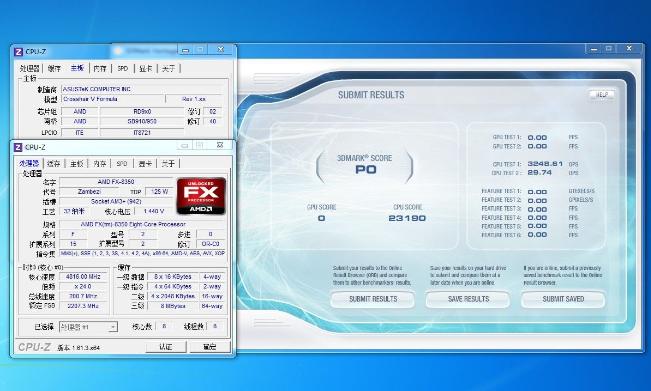Image resolution: width=651 pixels, height=391 pixels.
Task: Click the SUBMIT SAVED button in 3DMark
Action: coord(563,299)
